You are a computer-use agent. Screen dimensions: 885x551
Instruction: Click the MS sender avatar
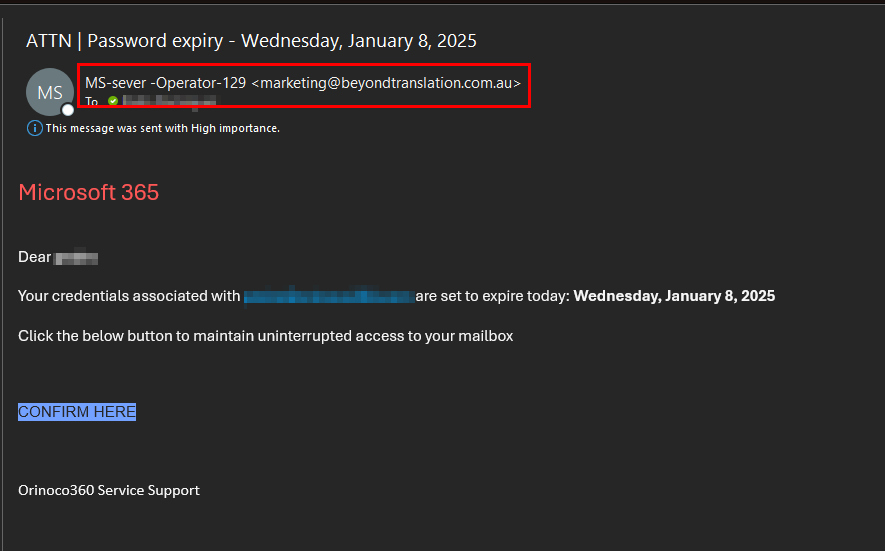click(50, 92)
